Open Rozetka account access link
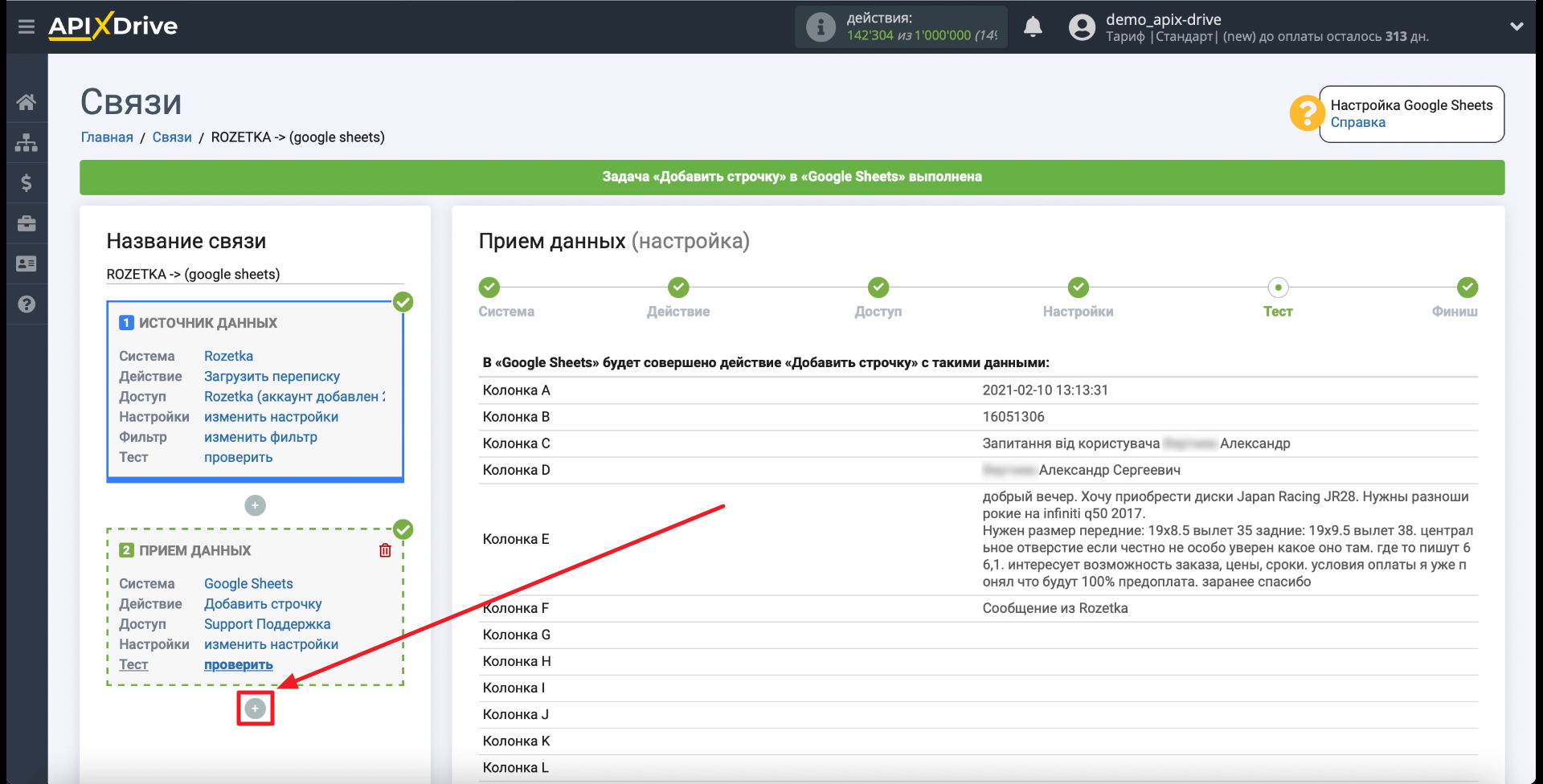 coord(294,396)
